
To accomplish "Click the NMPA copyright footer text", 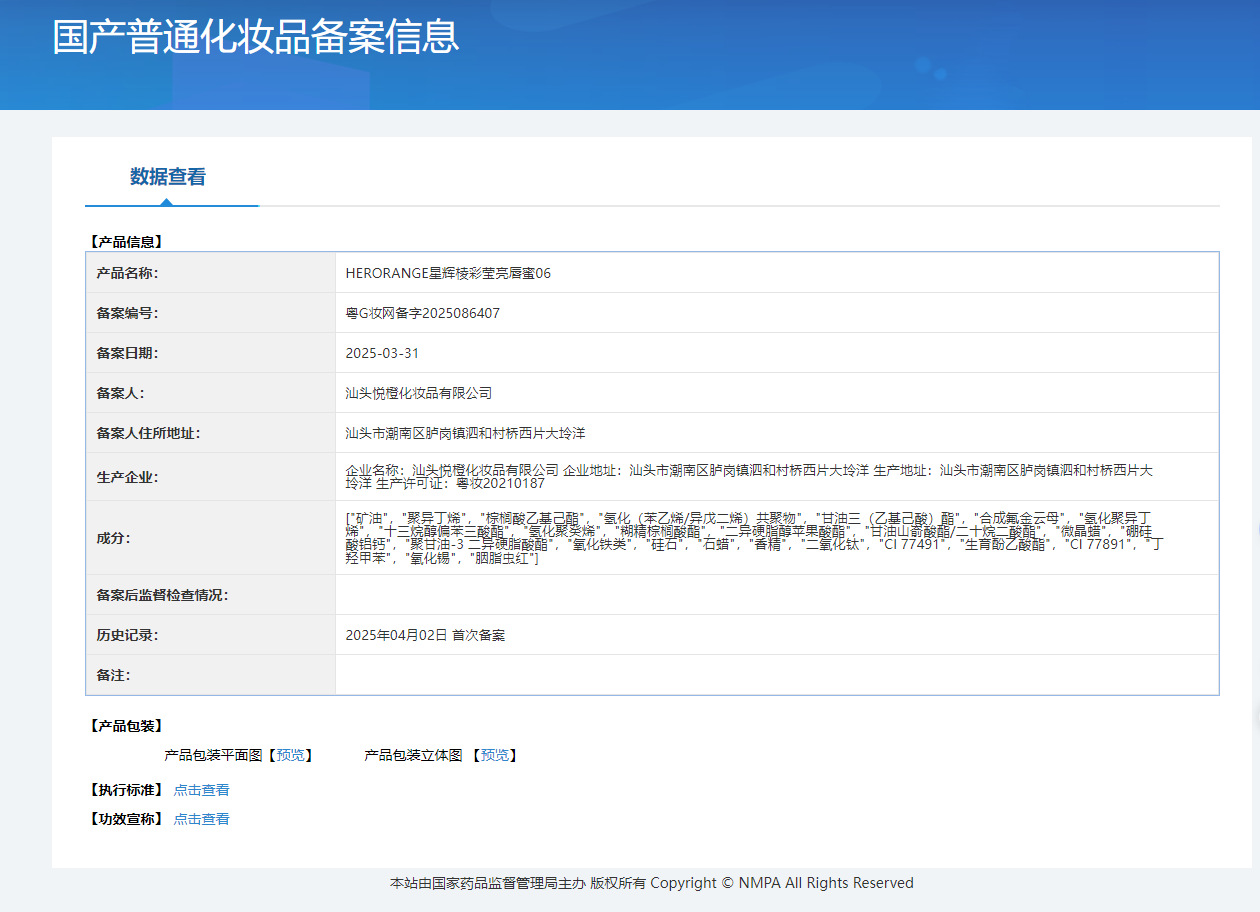I will [x=651, y=883].
